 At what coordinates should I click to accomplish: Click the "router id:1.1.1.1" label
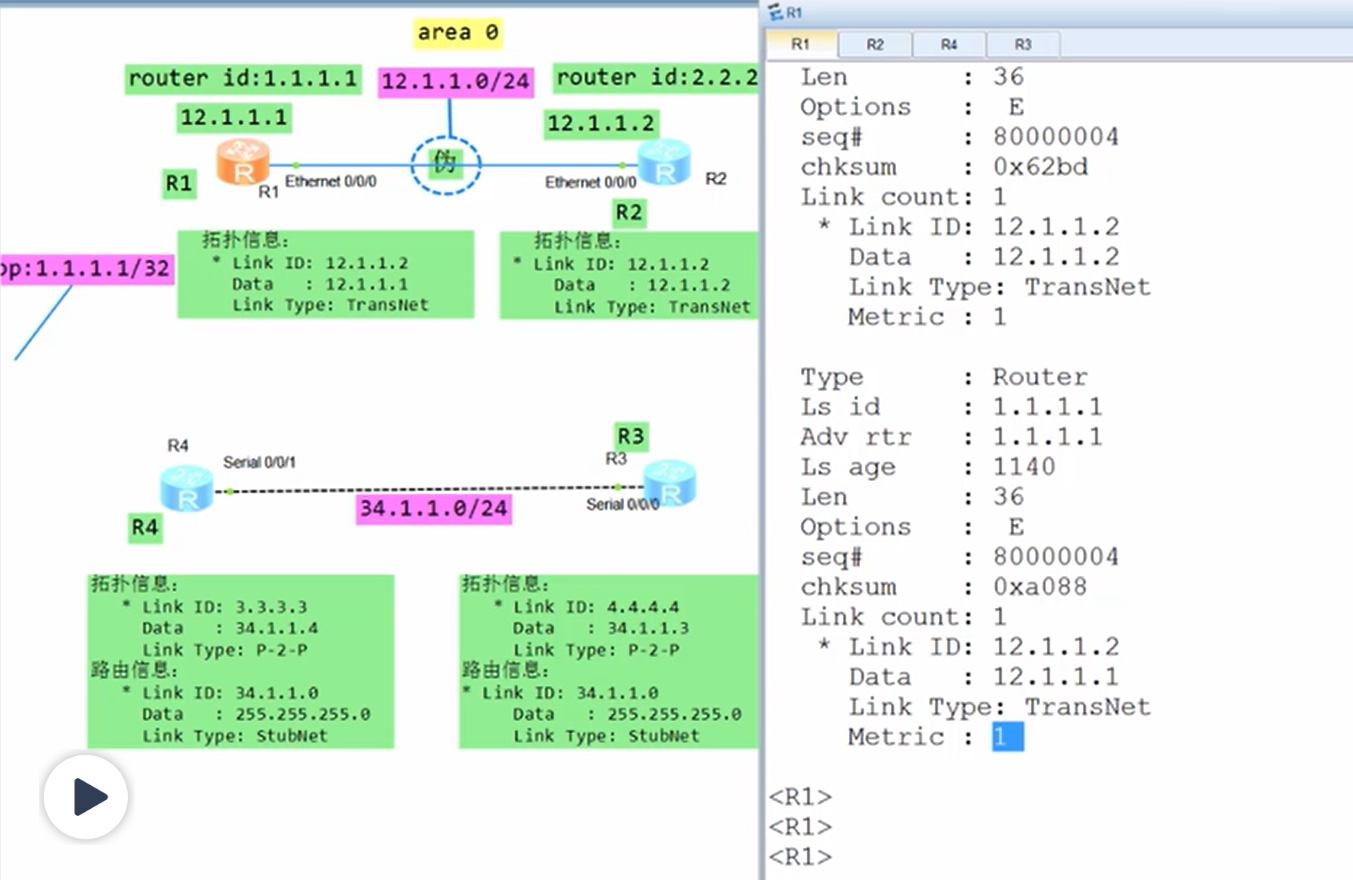pos(243,79)
